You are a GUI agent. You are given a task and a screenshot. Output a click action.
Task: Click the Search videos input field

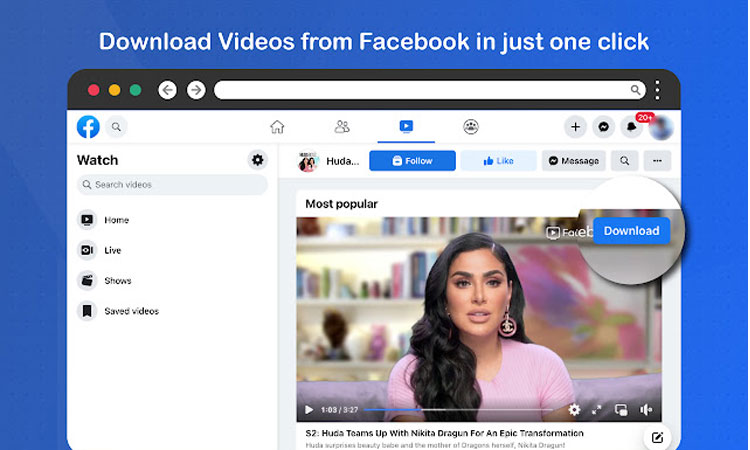pyautogui.click(x=172, y=185)
